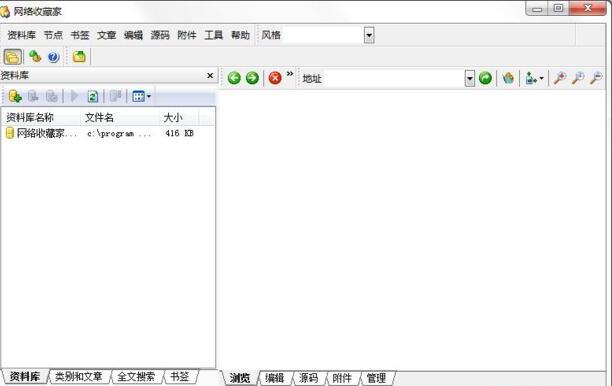Sort by the 资料库名称 column header
612x386 pixels.
click(x=41, y=117)
